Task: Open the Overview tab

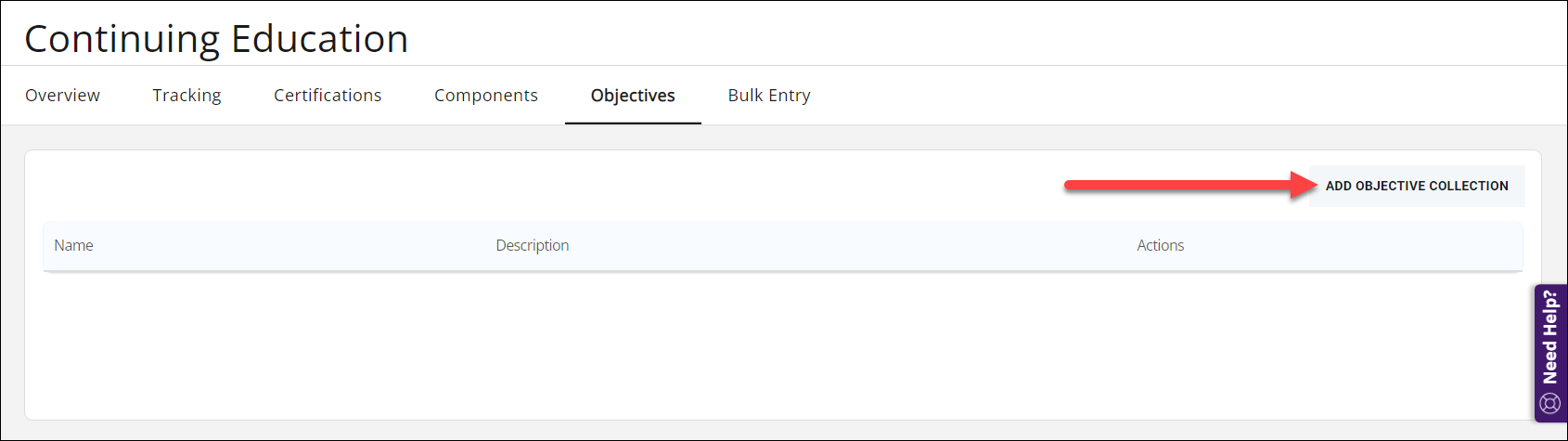Action: tap(62, 96)
